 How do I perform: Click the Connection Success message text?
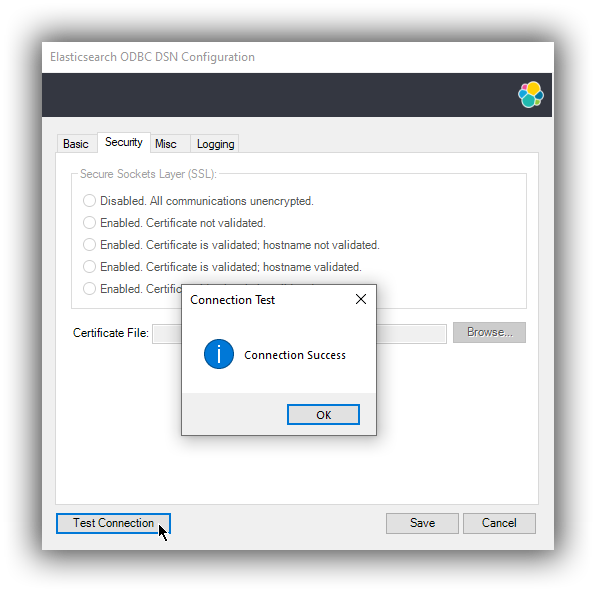pyautogui.click(x=295, y=355)
